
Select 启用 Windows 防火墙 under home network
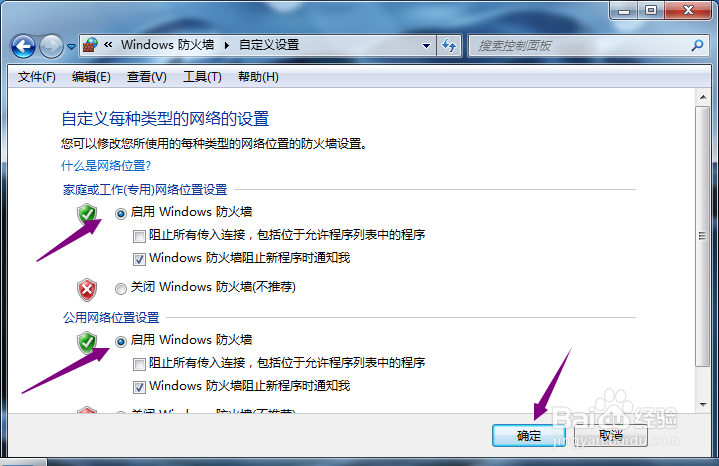tap(121, 213)
